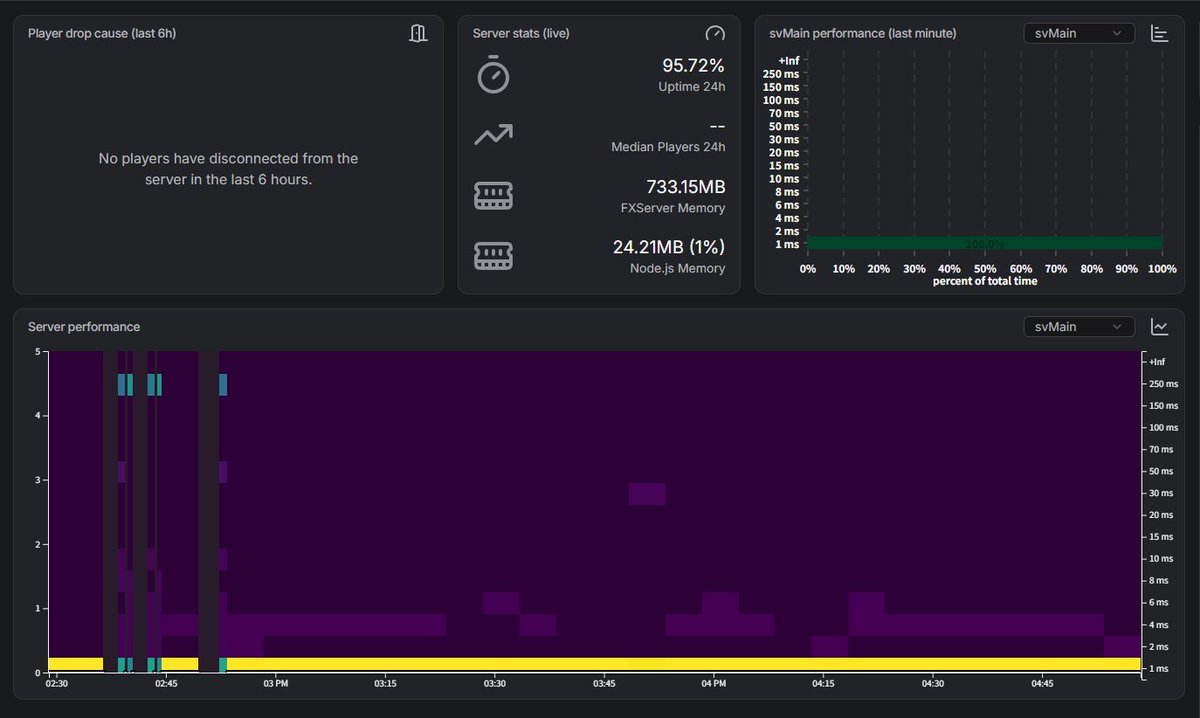
Task: Click the 04:45 timeline label
Action: 1042,684
